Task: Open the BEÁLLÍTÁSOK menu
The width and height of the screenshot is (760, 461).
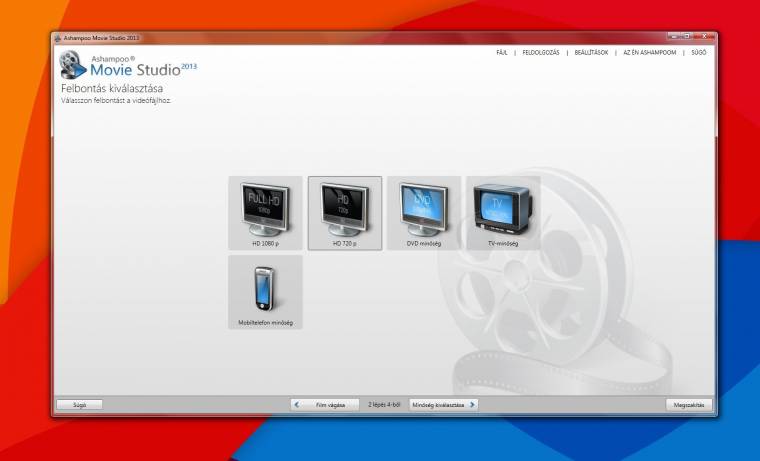Action: click(591, 52)
